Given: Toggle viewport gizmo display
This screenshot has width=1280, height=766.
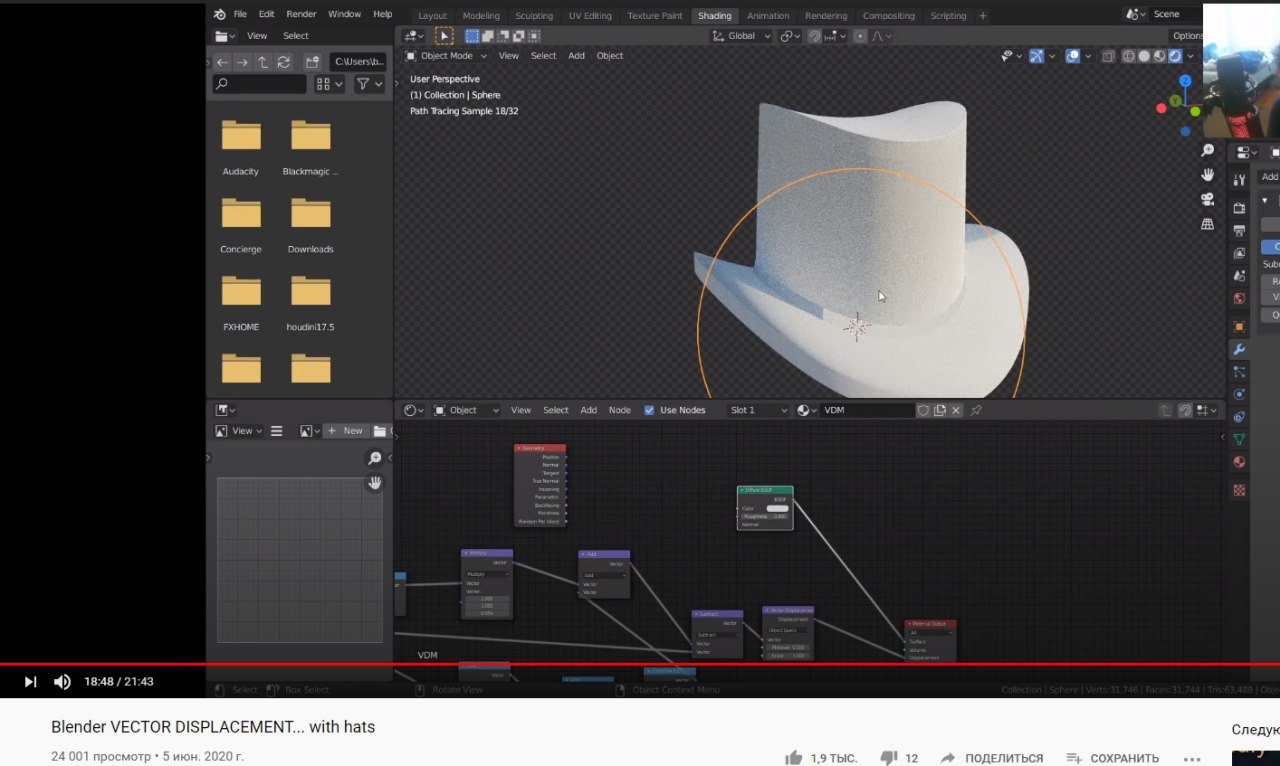Looking at the screenshot, I should pos(1036,56).
